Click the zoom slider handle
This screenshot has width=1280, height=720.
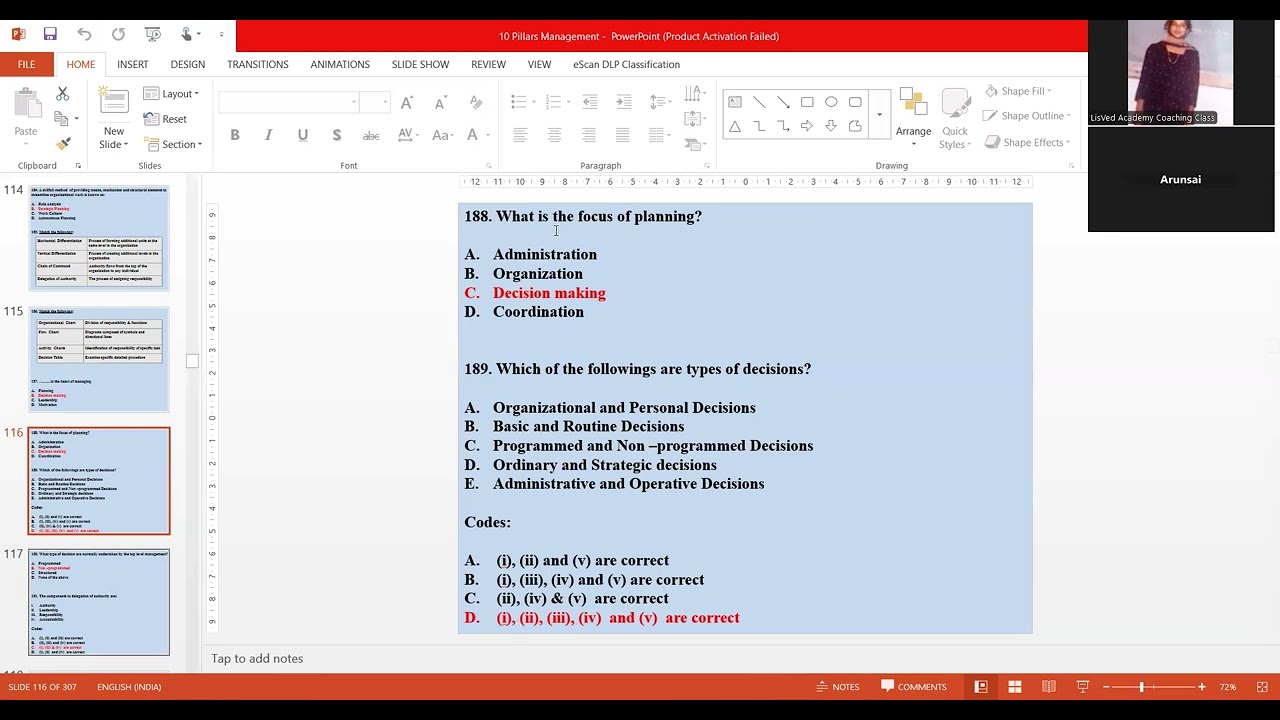[x=1141, y=686]
